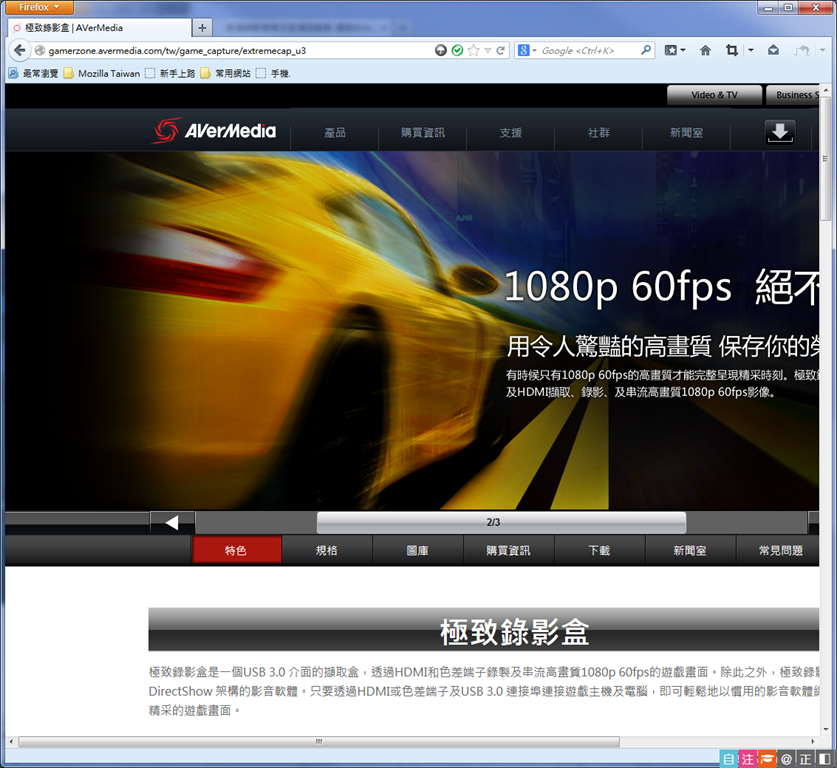The height and width of the screenshot is (768, 837).
Task: Expand the dropdown next to the crop icon
Action: click(x=751, y=50)
